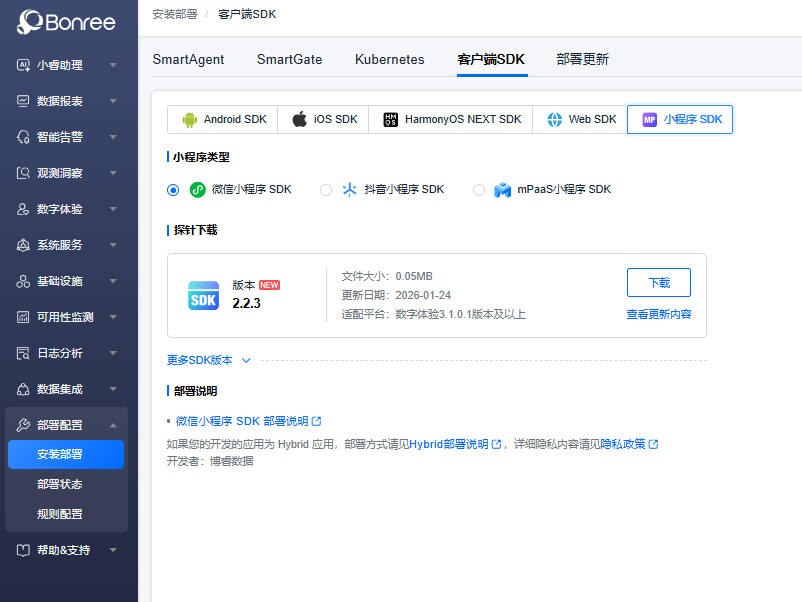Click the Web SDK globe icon
Screen dimensions: 802x602
point(554,120)
